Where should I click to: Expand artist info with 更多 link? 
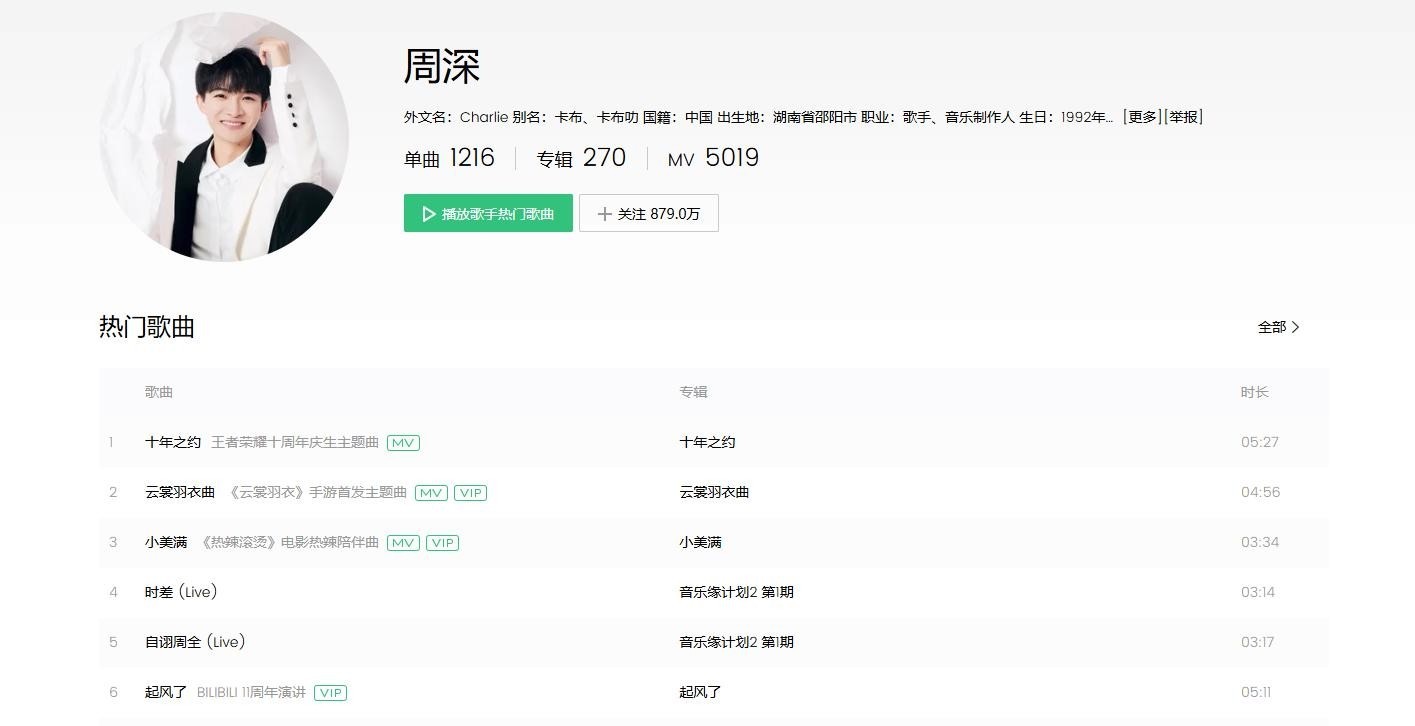(x=1141, y=117)
